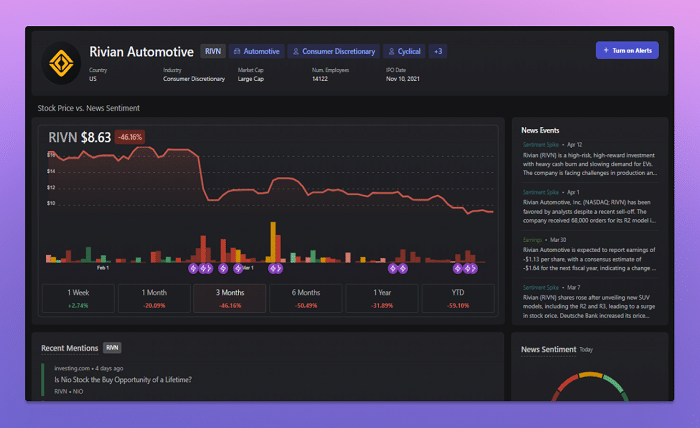This screenshot has height=428, width=700.
Task: Click the 'Rivian Automotive' company name title
Action: pyautogui.click(x=142, y=52)
